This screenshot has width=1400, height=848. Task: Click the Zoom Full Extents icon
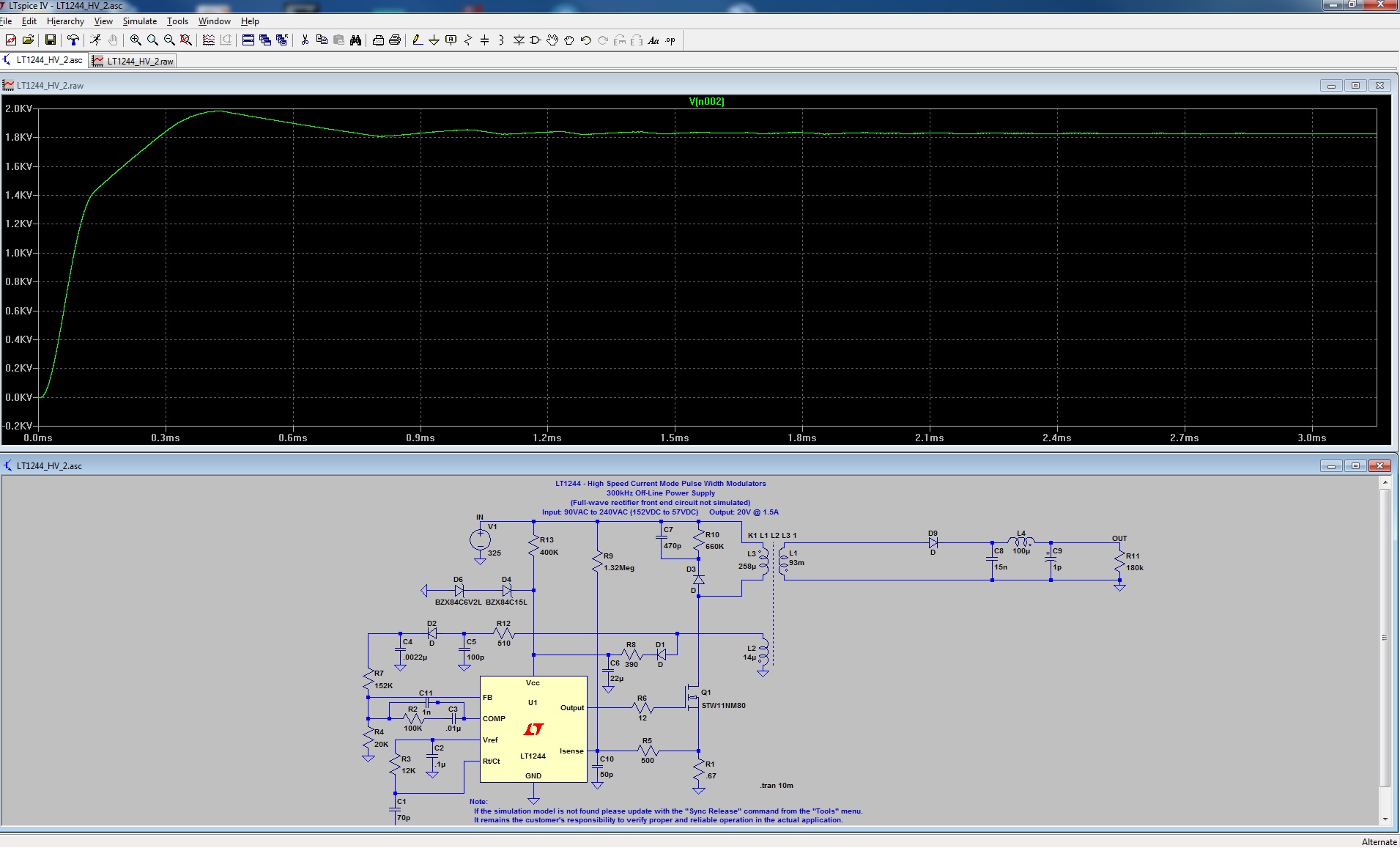(186, 40)
